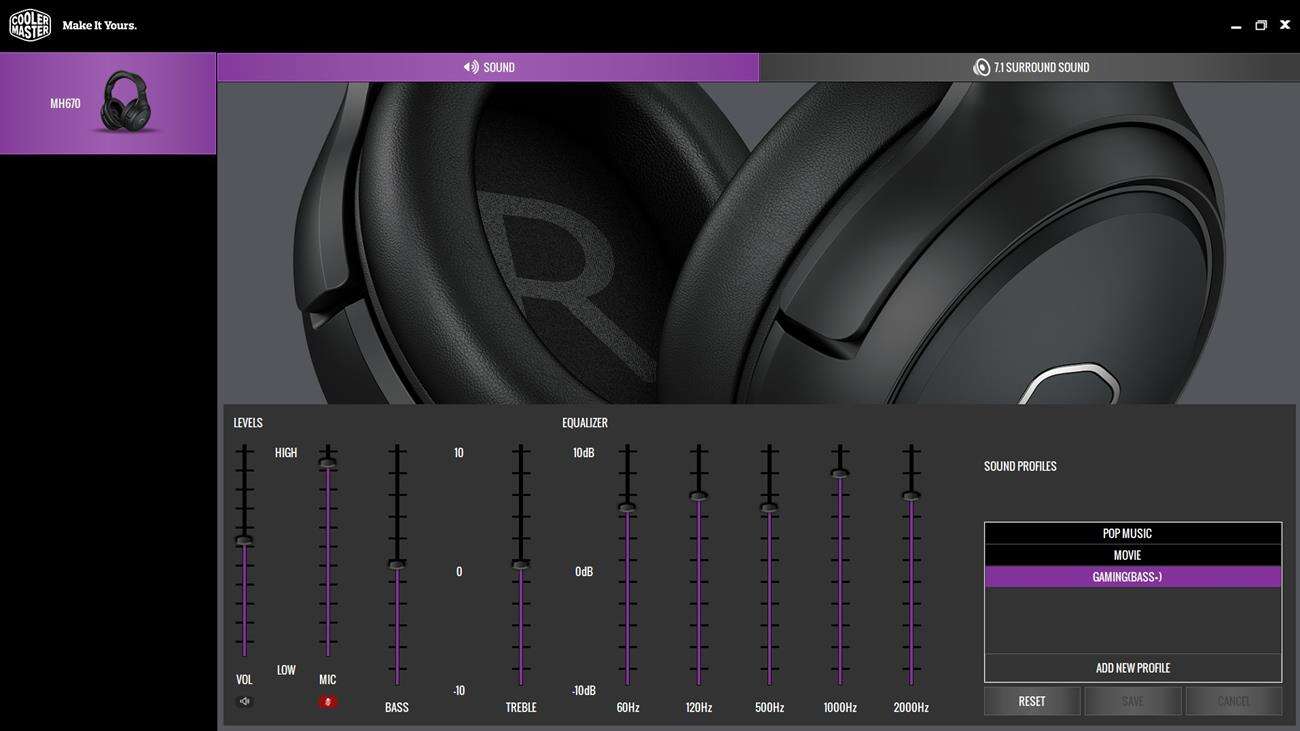The image size is (1300, 731).
Task: Select the Movie sound profile
Action: pos(1132,555)
